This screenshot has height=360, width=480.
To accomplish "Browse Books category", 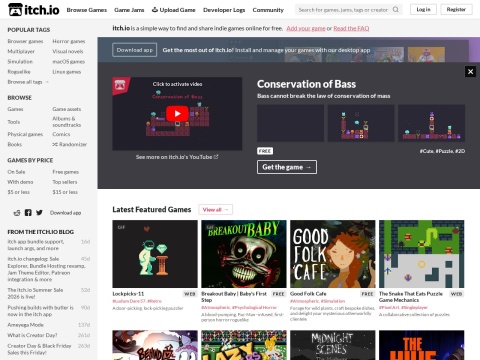I will click(15, 144).
